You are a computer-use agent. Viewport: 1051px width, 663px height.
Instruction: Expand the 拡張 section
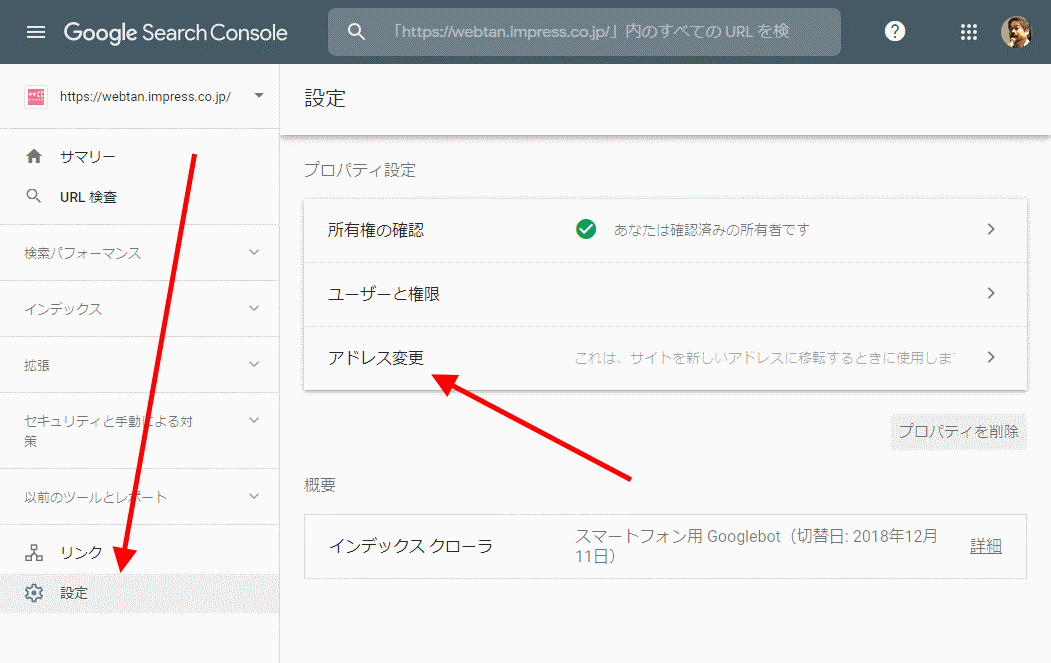(x=254, y=365)
